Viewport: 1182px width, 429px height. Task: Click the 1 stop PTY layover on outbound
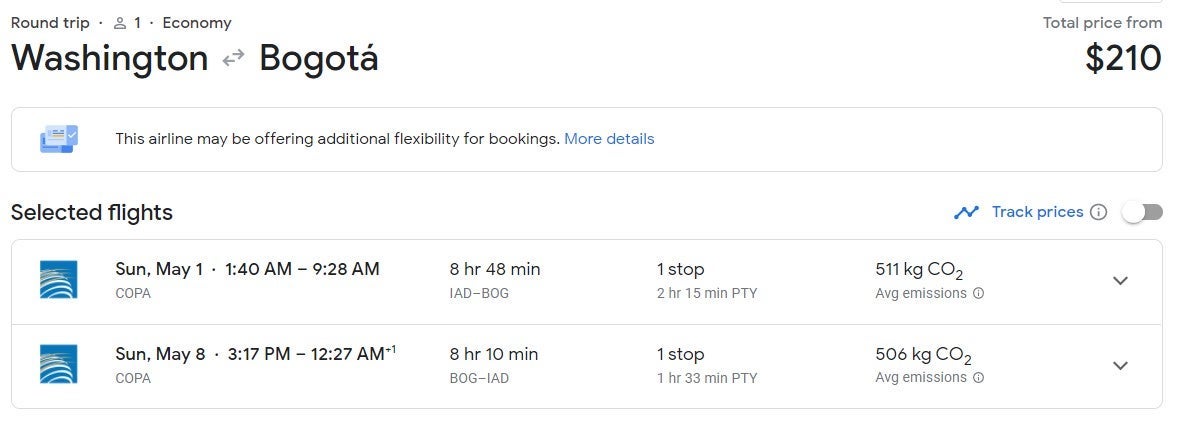[x=706, y=280]
